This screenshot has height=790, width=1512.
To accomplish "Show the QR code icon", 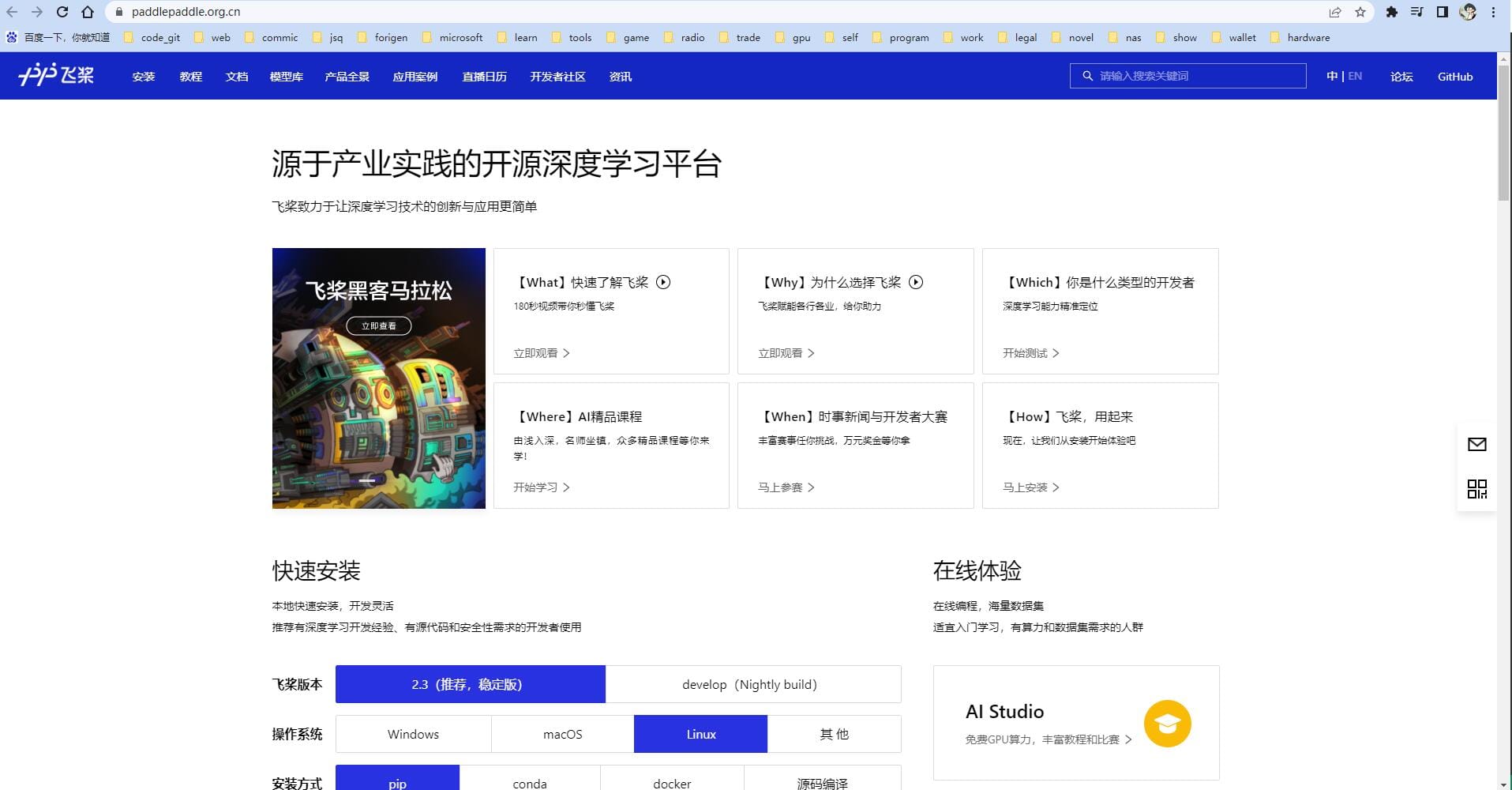I will coord(1476,489).
